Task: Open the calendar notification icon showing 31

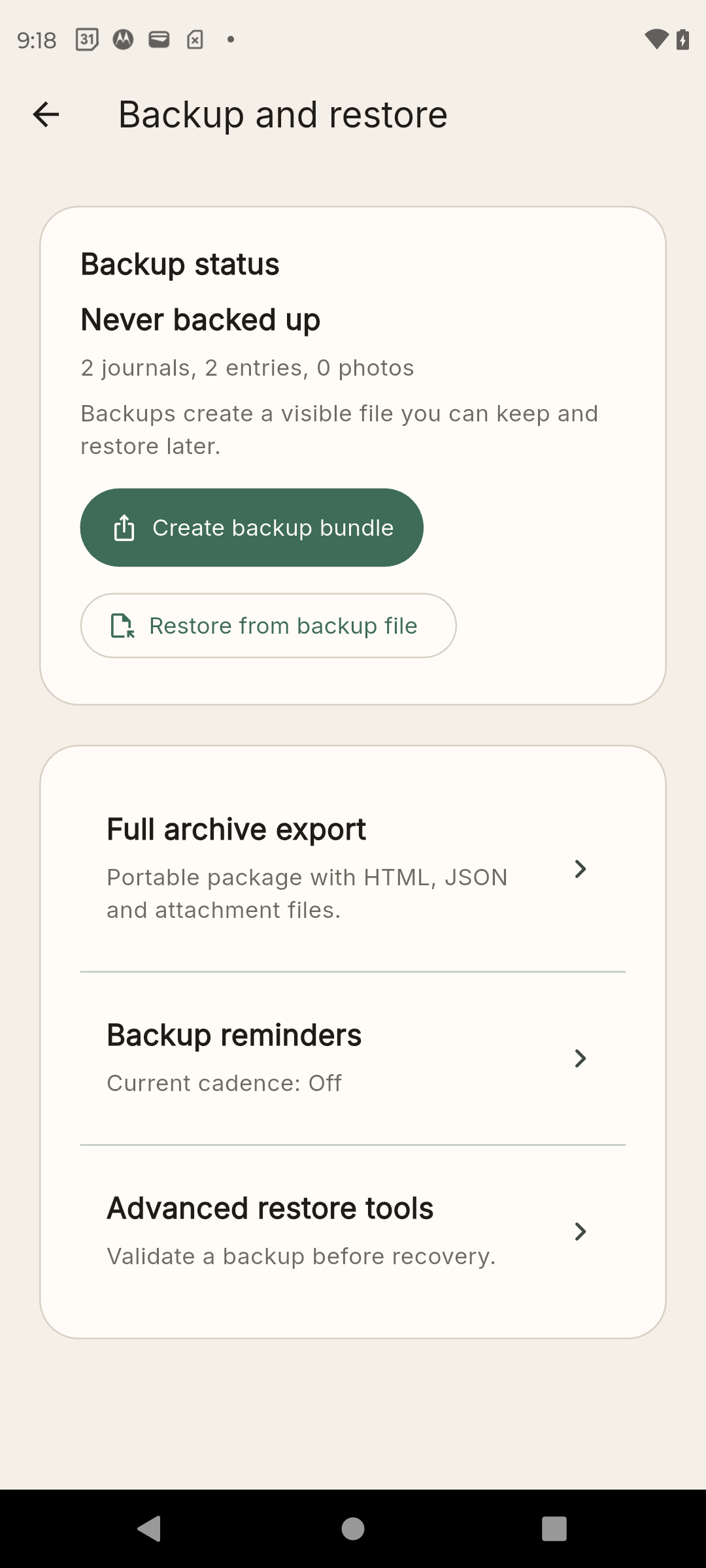Action: 87,39
